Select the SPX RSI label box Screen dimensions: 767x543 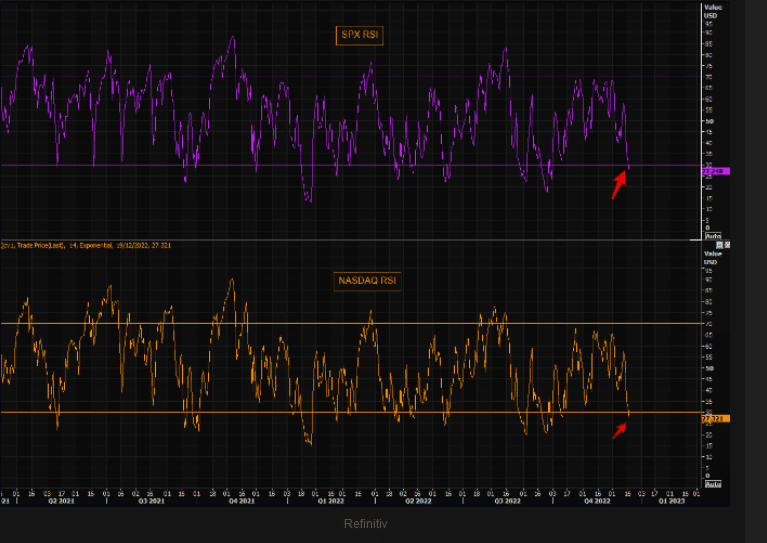tap(359, 35)
